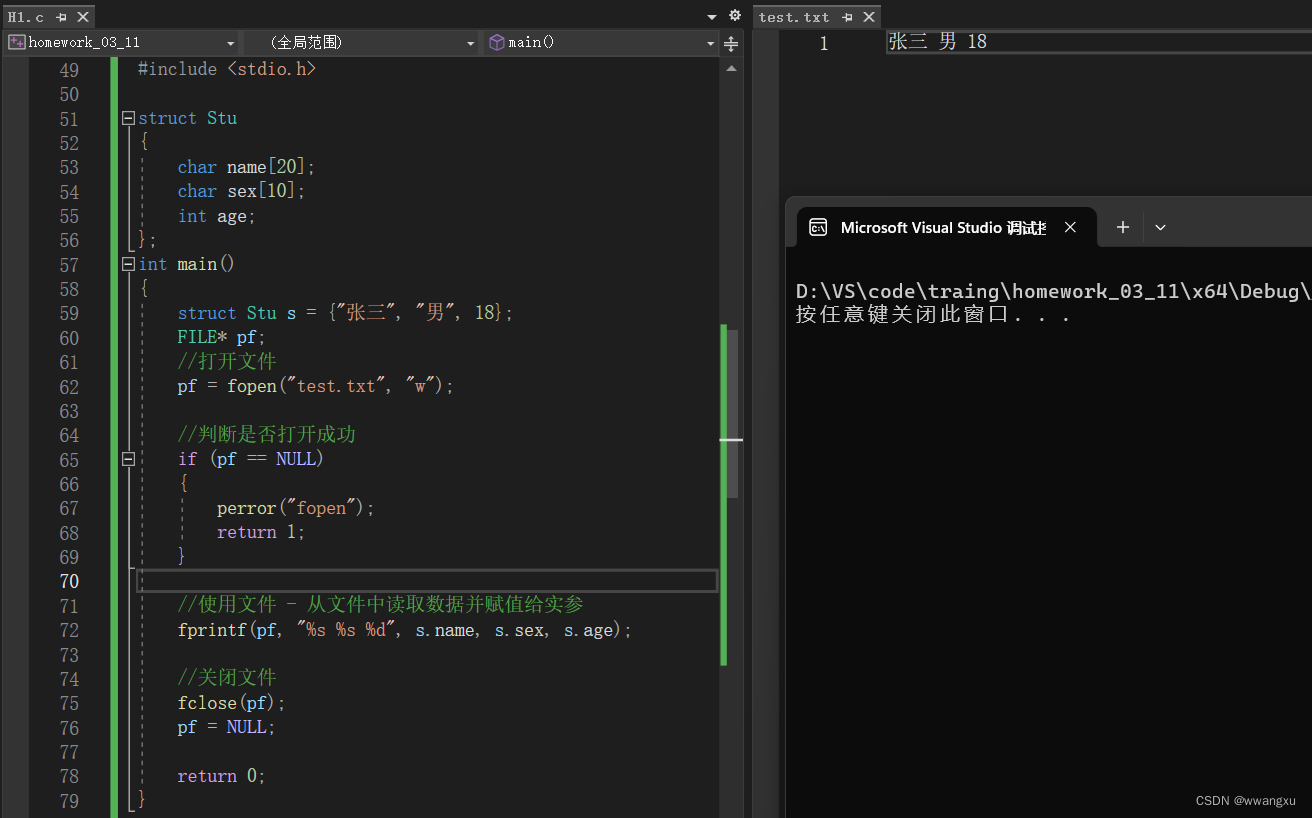The width and height of the screenshot is (1312, 818).
Task: Click the pf = NULL; line
Action: 227,727
